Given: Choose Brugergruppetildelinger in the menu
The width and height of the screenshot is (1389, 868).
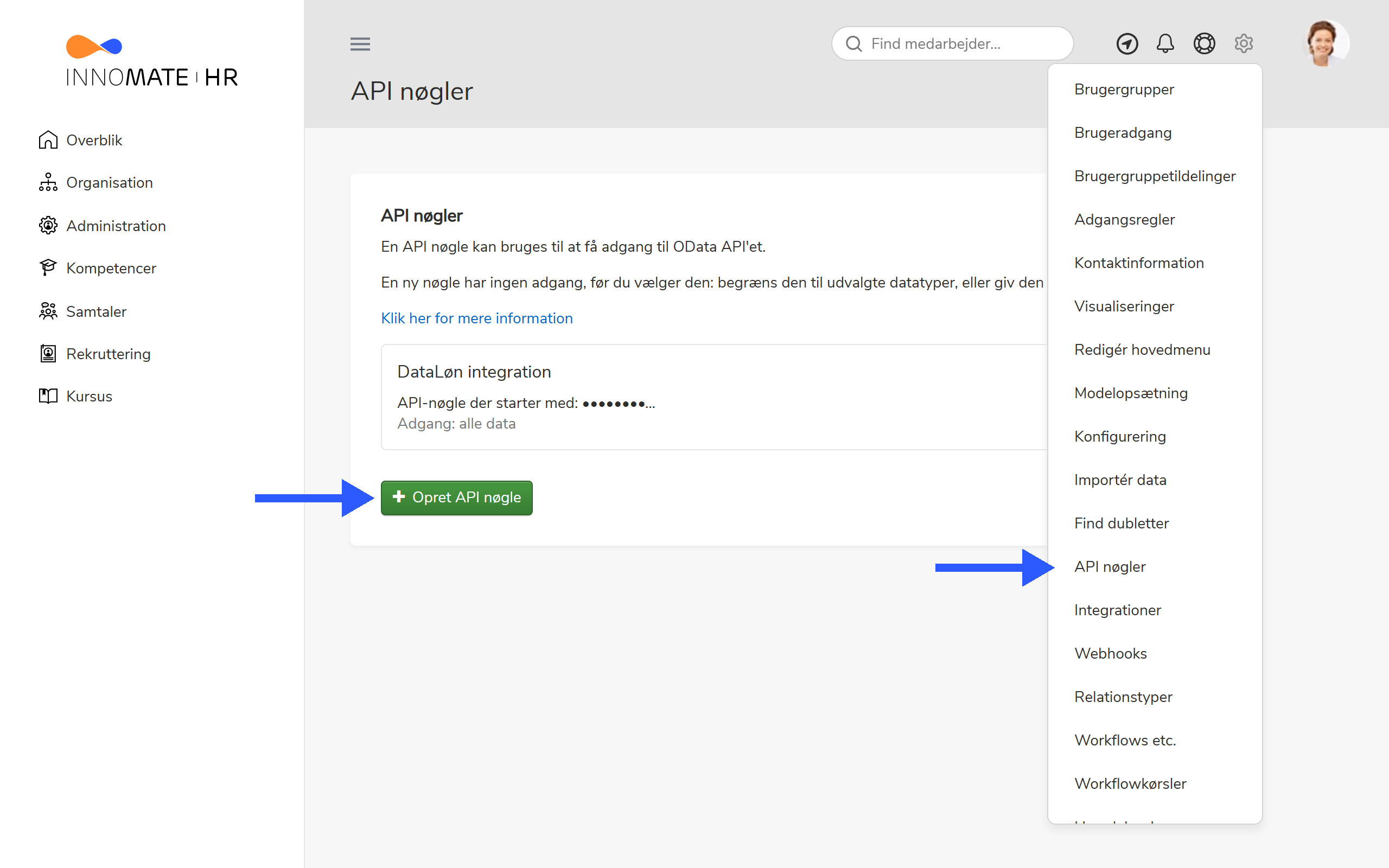Looking at the screenshot, I should [x=1154, y=176].
